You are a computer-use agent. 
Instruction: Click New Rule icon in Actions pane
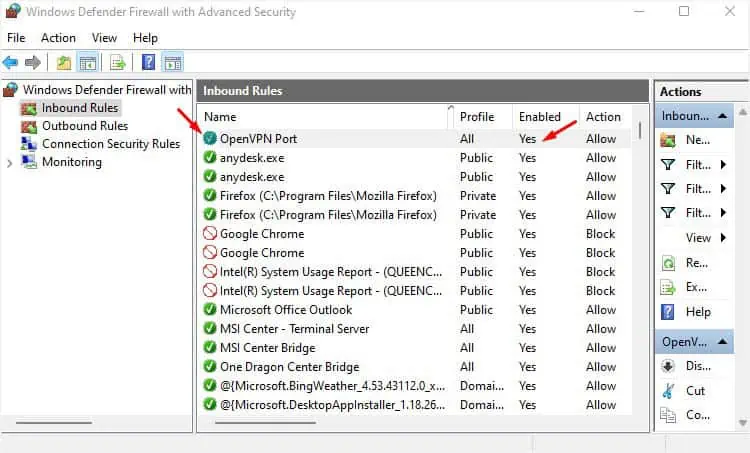(x=669, y=141)
